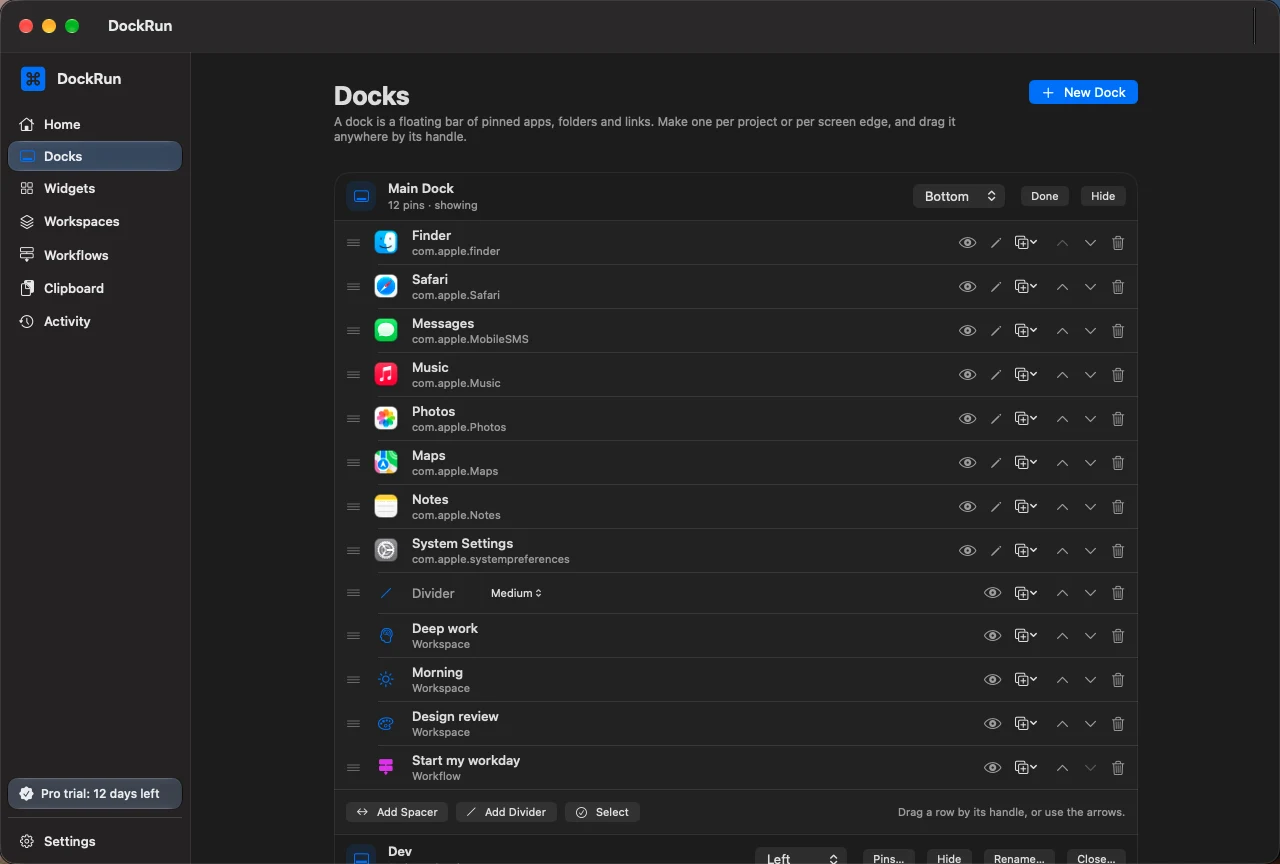This screenshot has height=864, width=1280.
Task: Switch to Workspaces in sidebar
Action: click(95, 221)
